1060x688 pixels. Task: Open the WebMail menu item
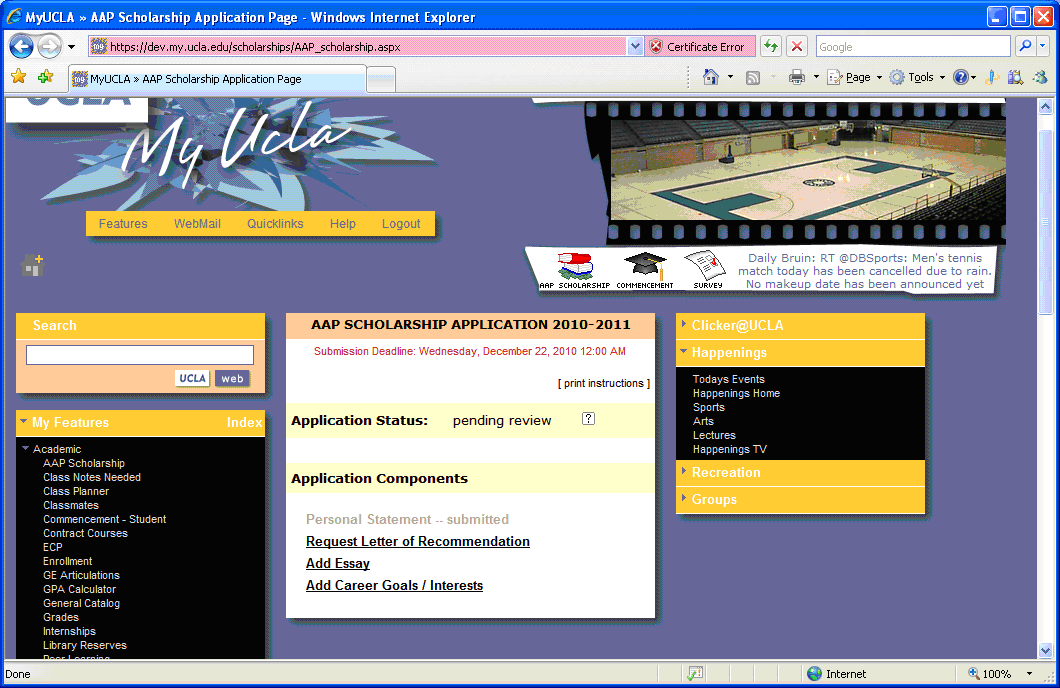click(197, 224)
